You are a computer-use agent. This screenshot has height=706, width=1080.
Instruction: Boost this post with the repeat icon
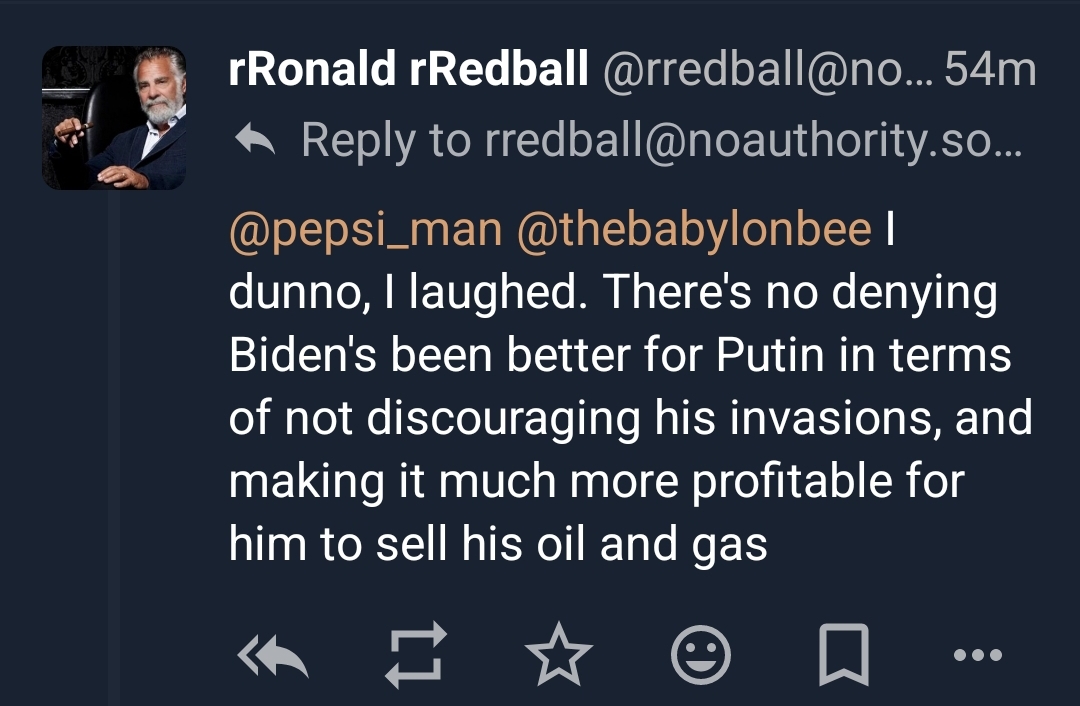[x=414, y=656]
